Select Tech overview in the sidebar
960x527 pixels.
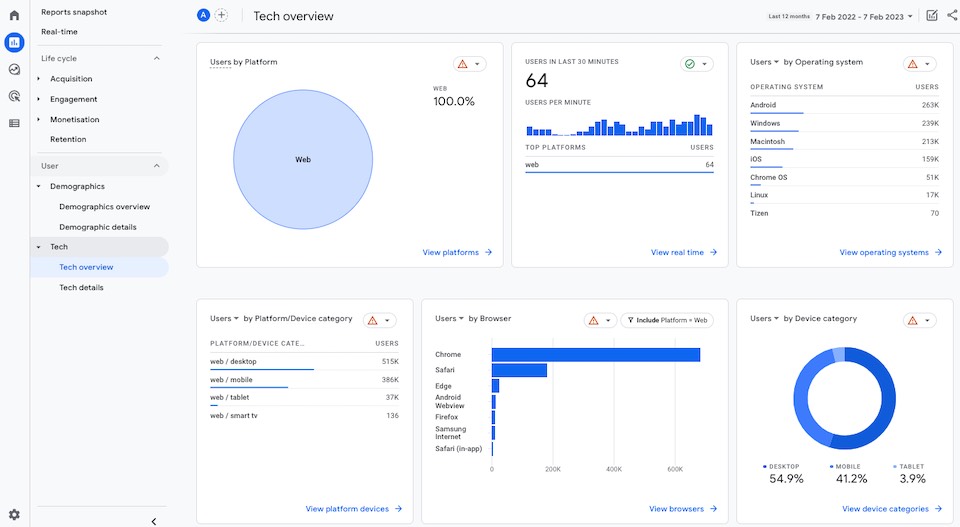click(x=99, y=267)
